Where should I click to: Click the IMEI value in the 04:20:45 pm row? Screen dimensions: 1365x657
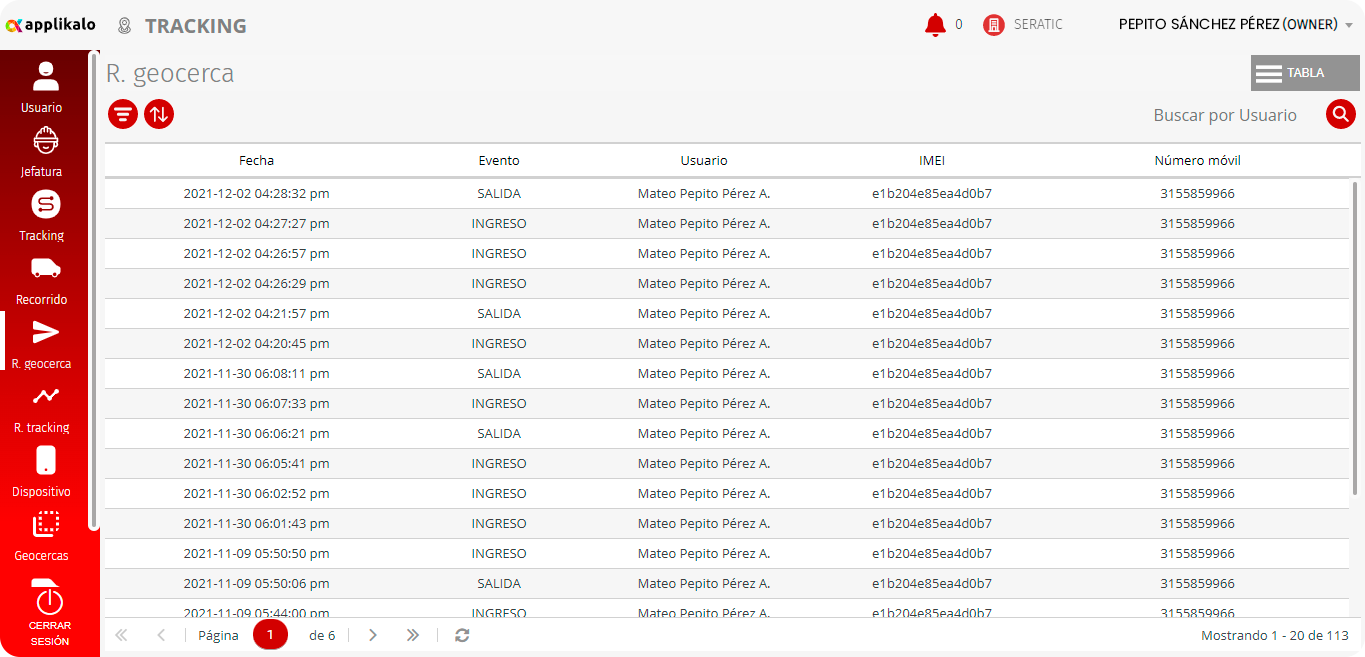coord(932,344)
